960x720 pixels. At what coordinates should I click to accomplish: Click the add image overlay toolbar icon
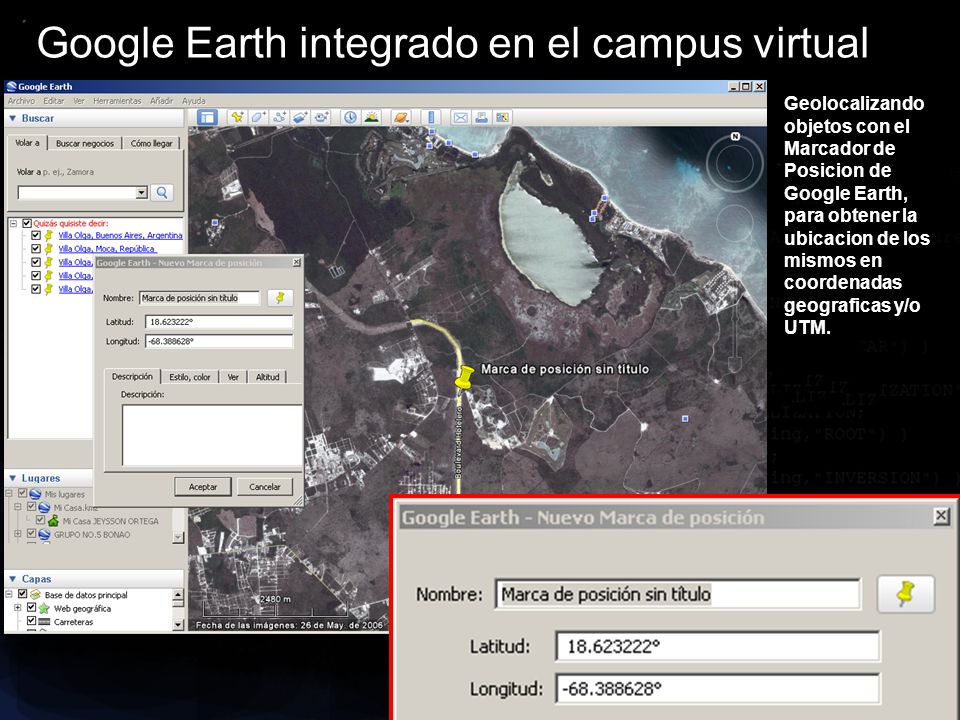click(299, 117)
